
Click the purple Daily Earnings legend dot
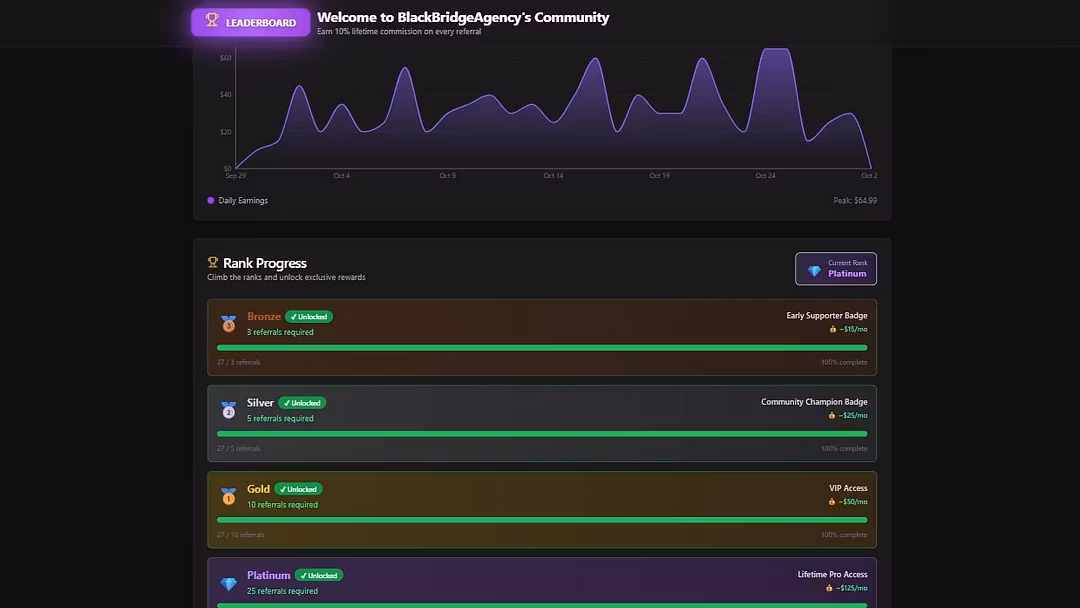pyautogui.click(x=211, y=200)
